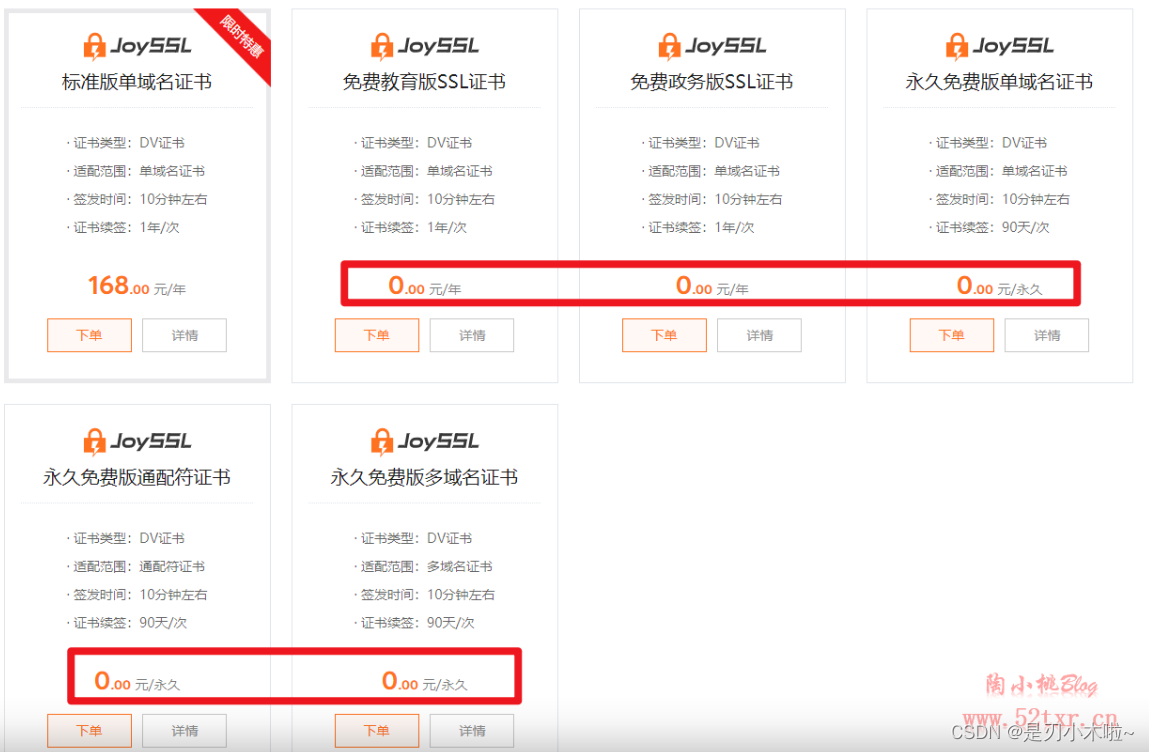Viewport: 1149px width, 752px height.
Task: Select title 免费教育版SSL证书
Action: coord(424,81)
